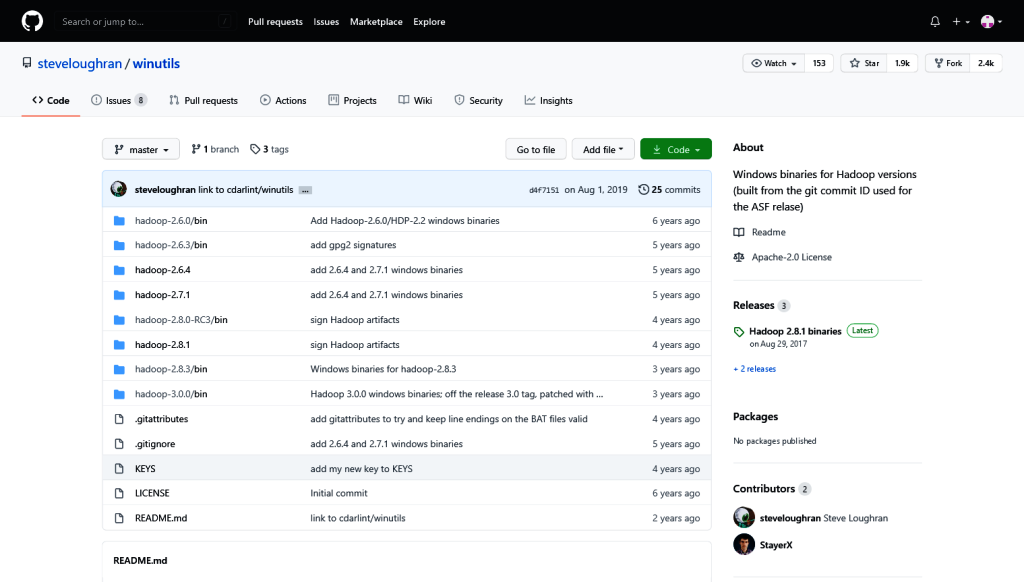Viewport: 1024px width, 582px height.
Task: Open commit message 'add gpg2 signatures'
Action: coord(353,245)
